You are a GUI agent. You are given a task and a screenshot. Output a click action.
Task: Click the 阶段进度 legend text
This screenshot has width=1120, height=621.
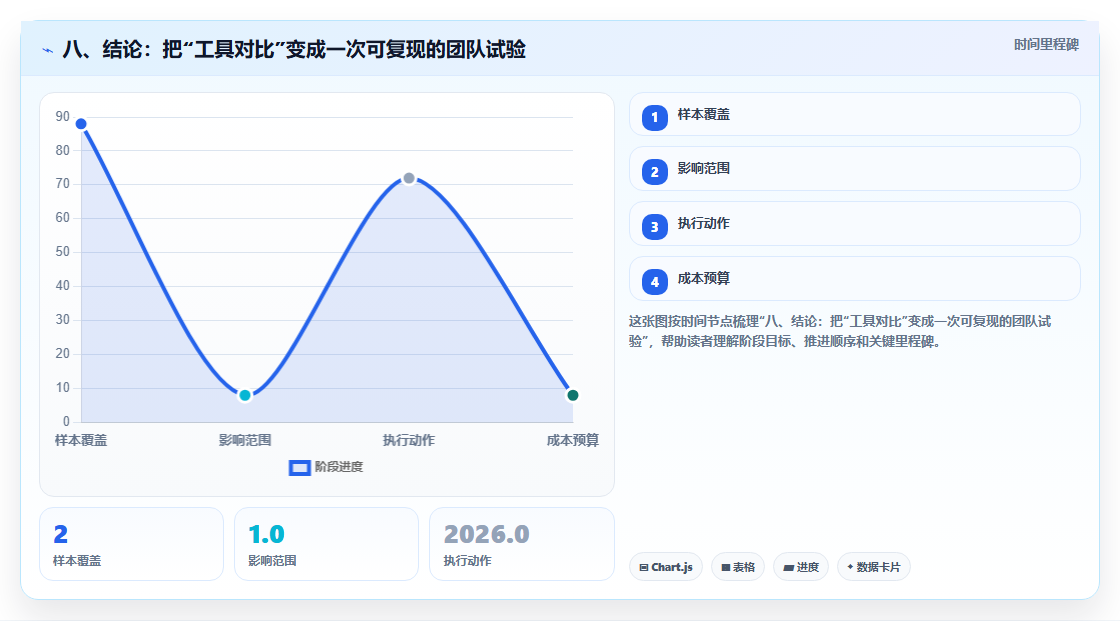339,467
